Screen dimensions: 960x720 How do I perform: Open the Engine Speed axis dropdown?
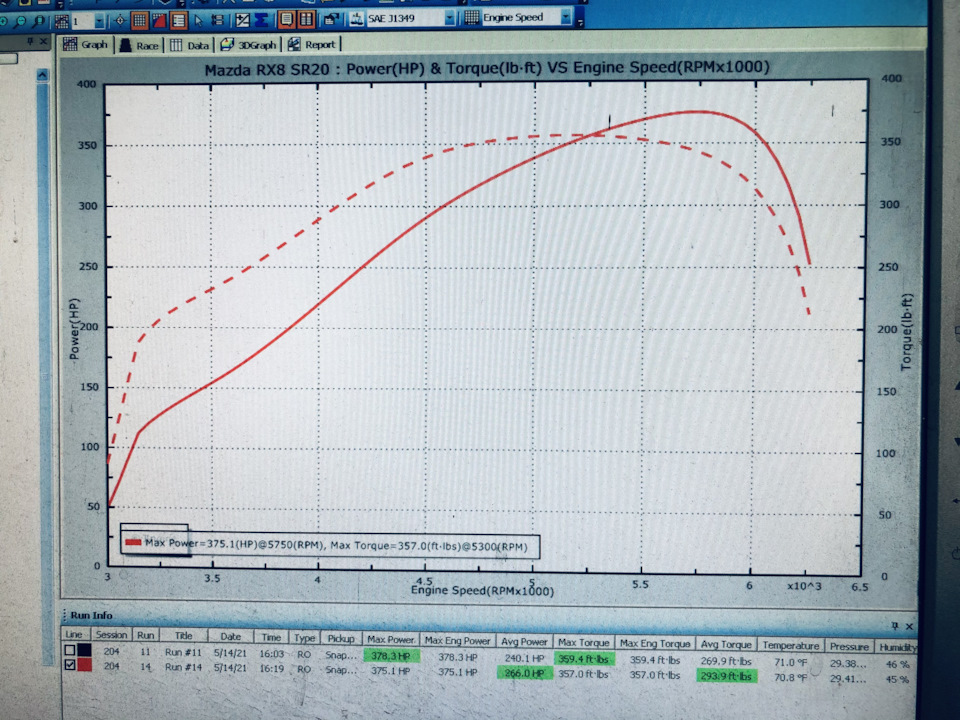(x=566, y=17)
